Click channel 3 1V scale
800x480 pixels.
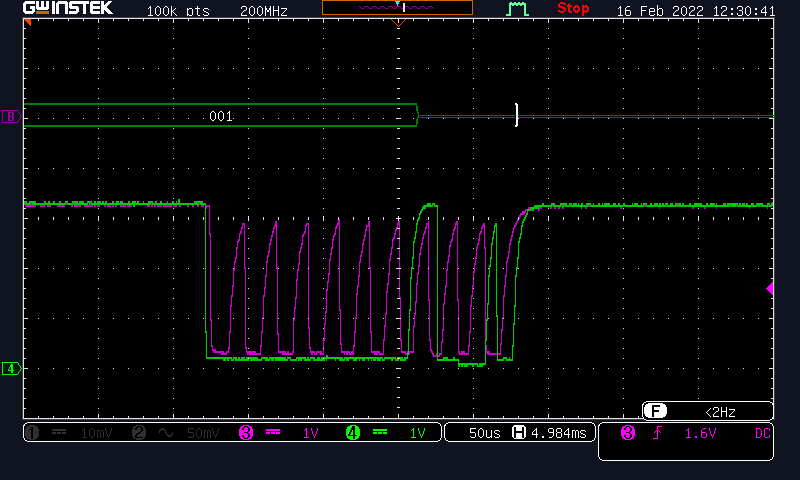[311, 434]
